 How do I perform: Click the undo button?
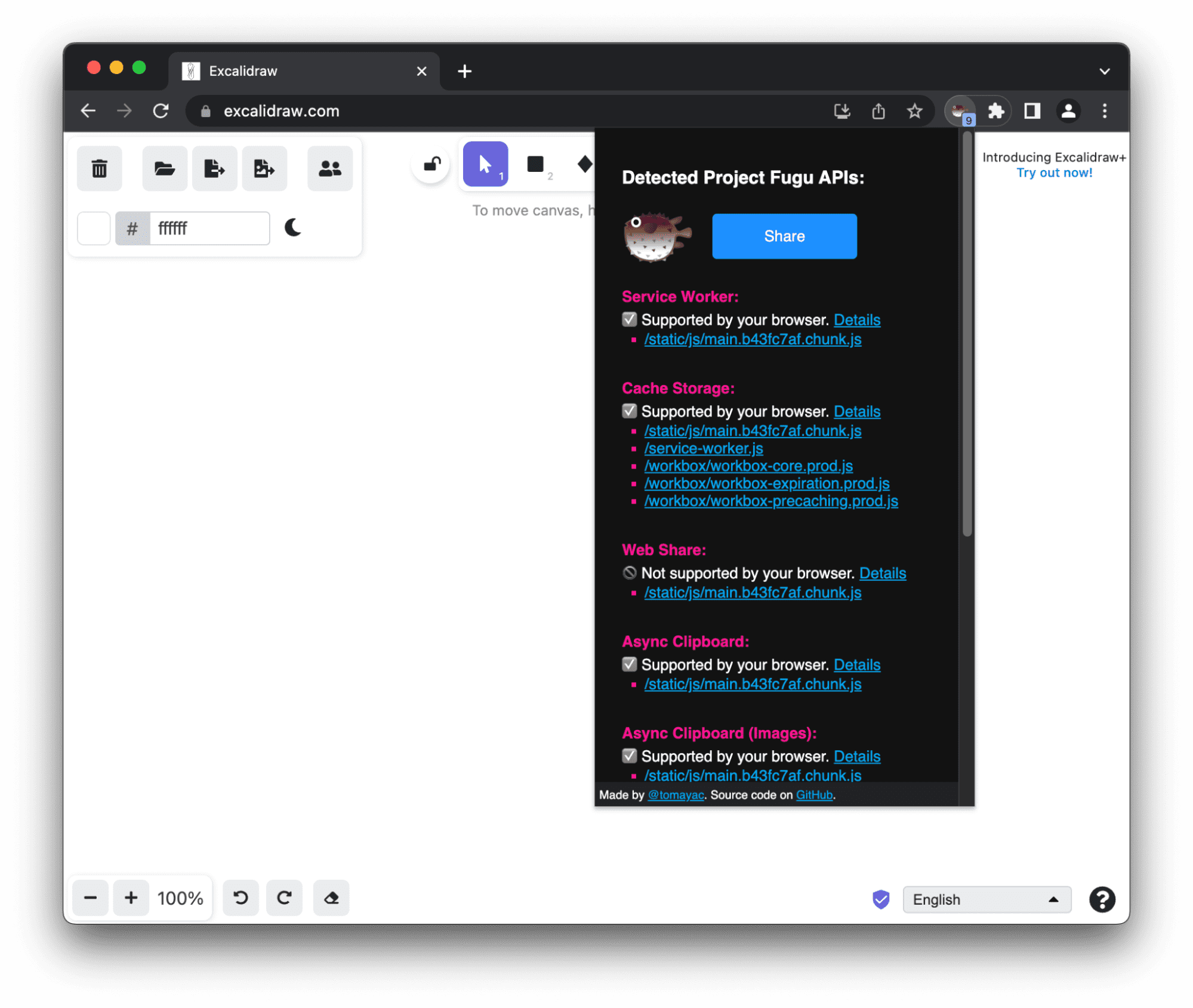(x=240, y=897)
